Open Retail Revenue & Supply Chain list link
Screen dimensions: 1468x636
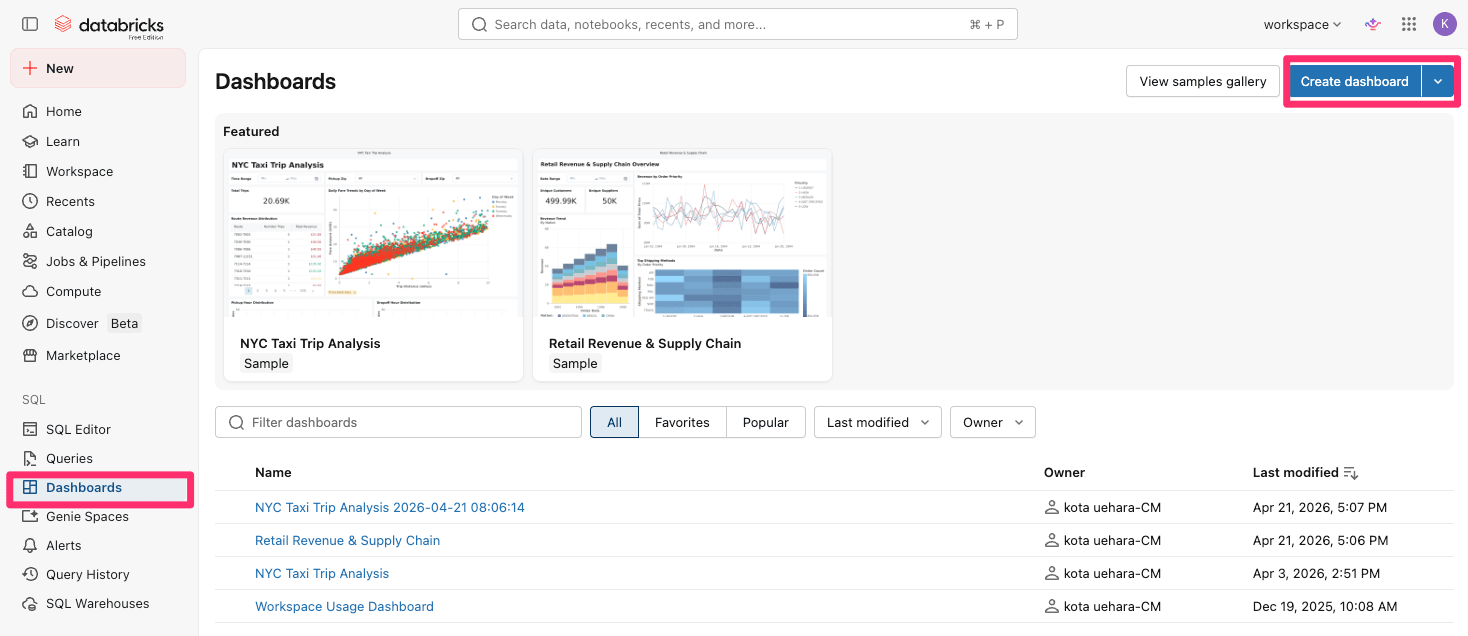347,540
